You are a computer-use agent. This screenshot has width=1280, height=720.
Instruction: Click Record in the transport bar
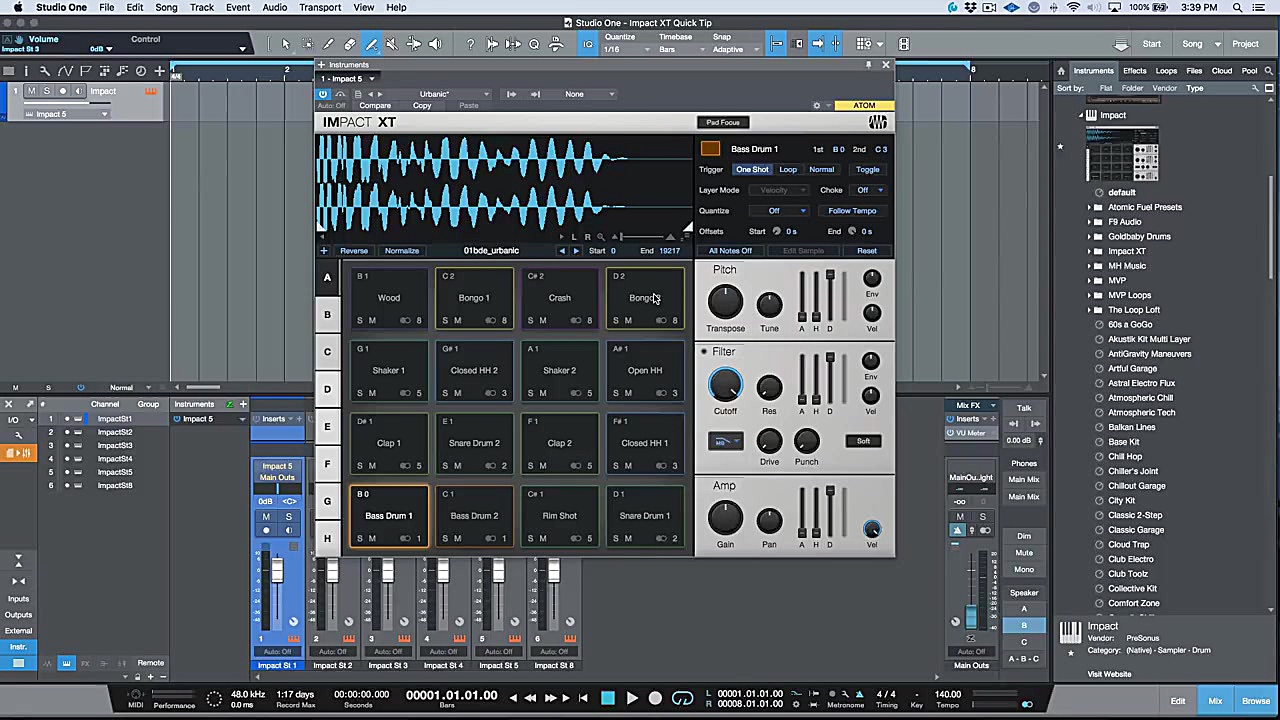click(655, 698)
